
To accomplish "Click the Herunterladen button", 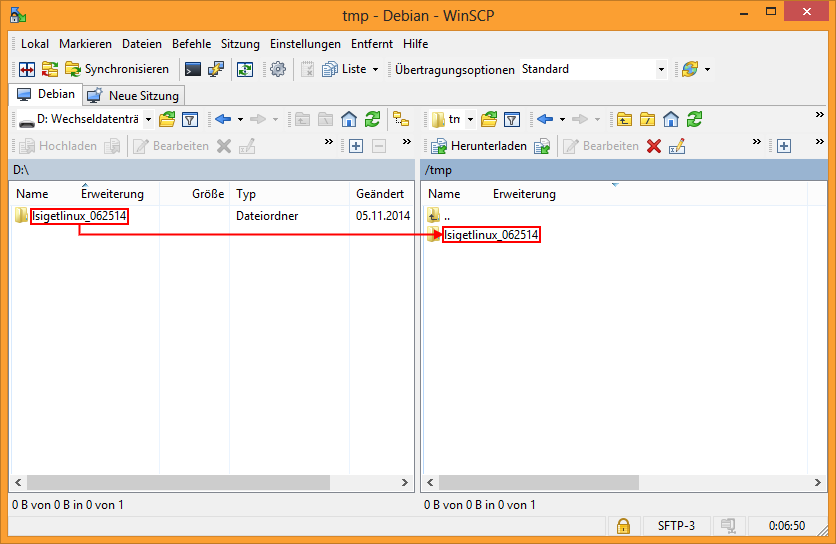I will click(x=479, y=146).
